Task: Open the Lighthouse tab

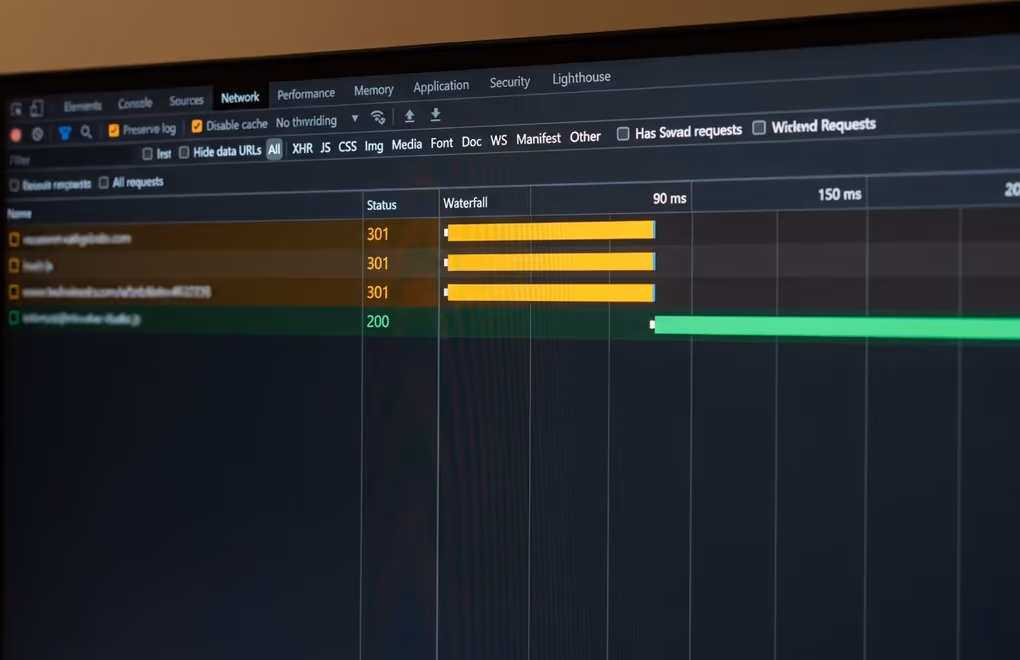Action: (x=582, y=77)
